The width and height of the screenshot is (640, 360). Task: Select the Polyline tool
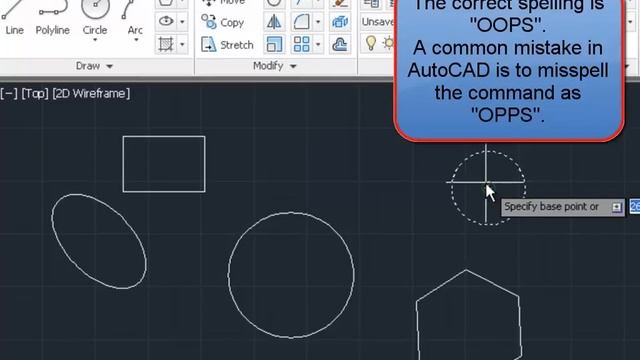52,18
